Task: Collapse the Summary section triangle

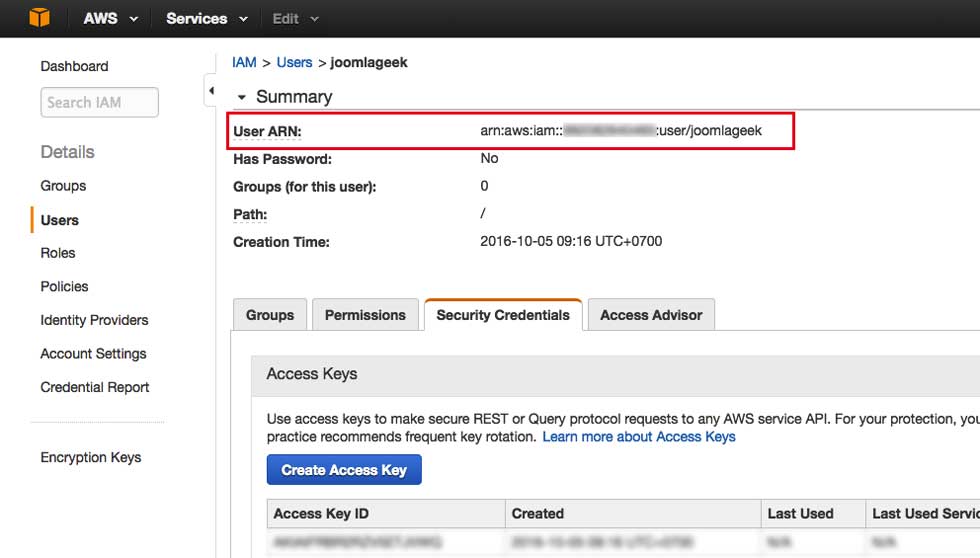Action: click(x=241, y=97)
